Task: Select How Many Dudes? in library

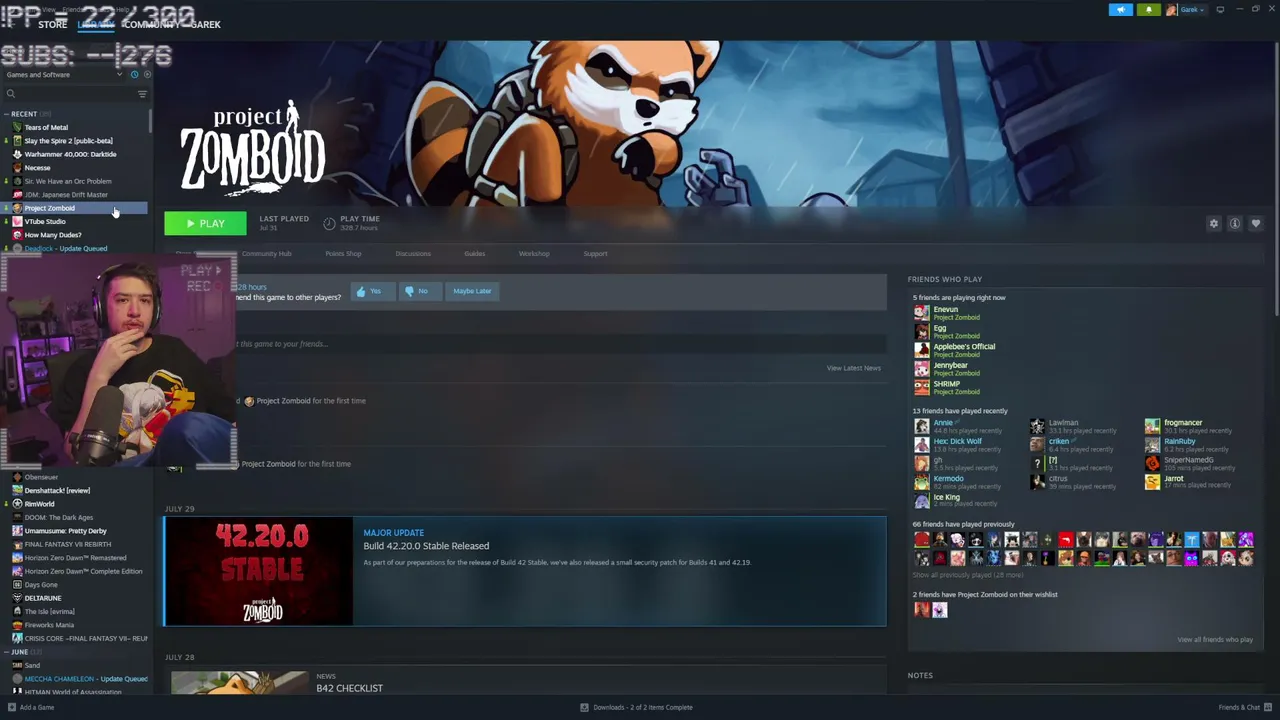Action: point(53,235)
